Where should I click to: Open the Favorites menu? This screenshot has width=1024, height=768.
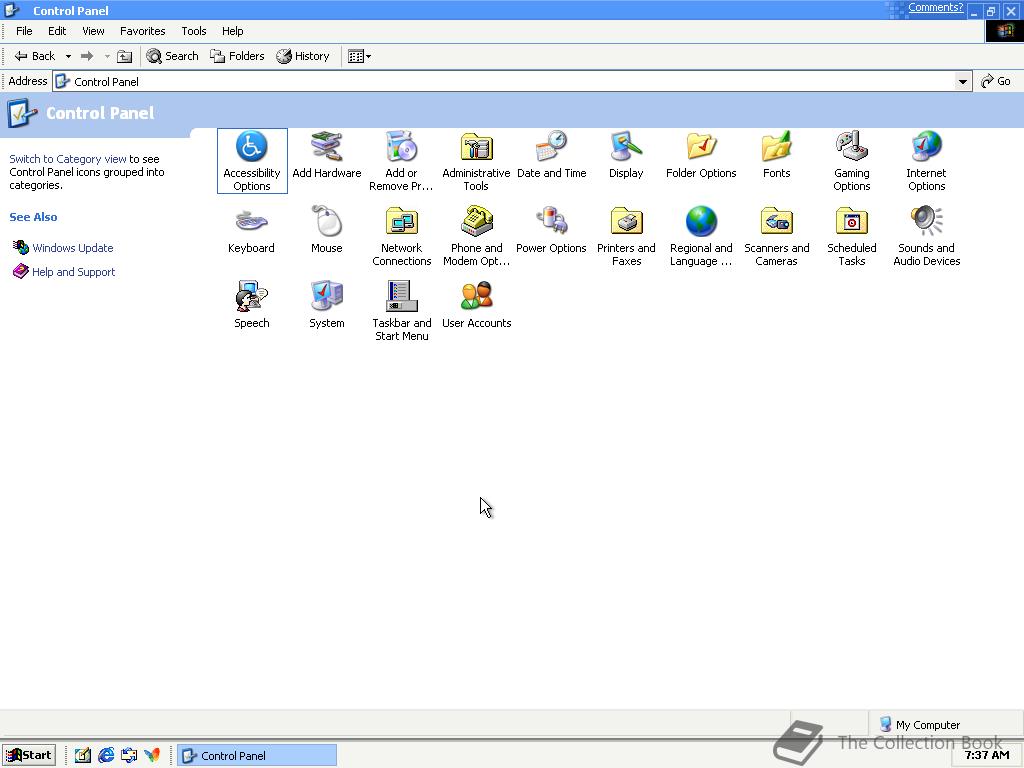point(142,31)
